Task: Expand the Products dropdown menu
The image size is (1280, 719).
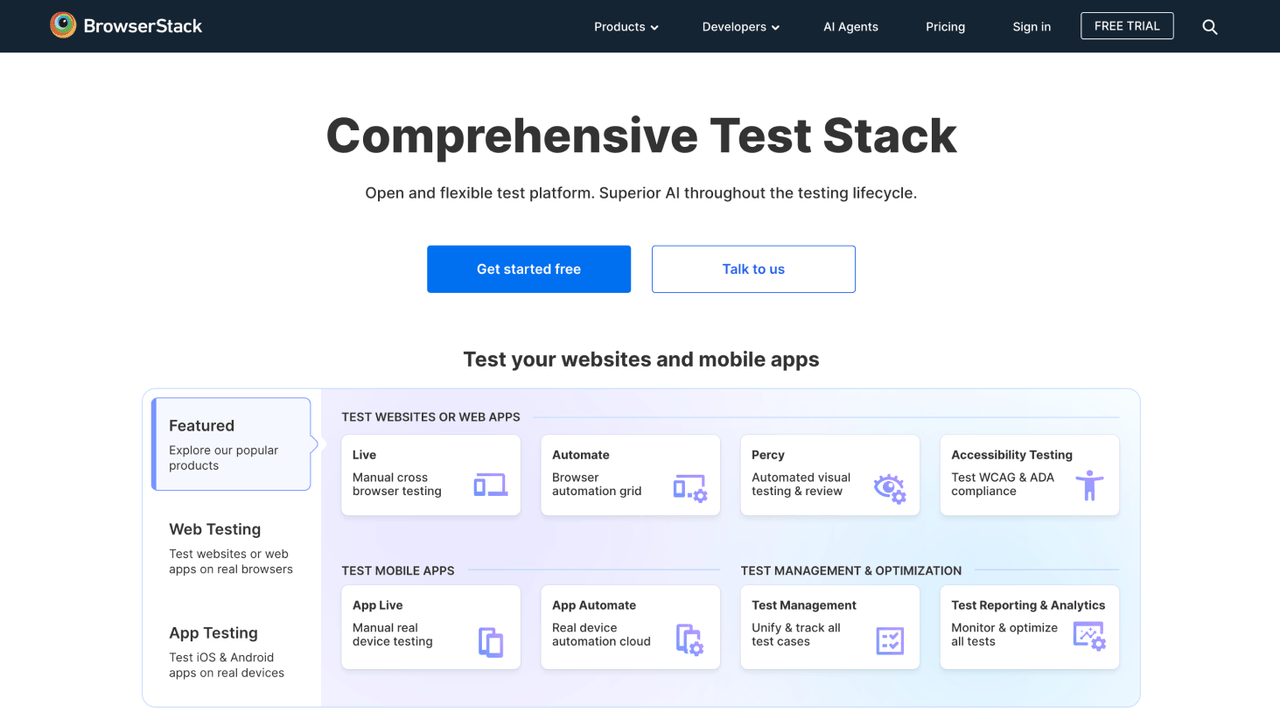Action: pos(619,27)
